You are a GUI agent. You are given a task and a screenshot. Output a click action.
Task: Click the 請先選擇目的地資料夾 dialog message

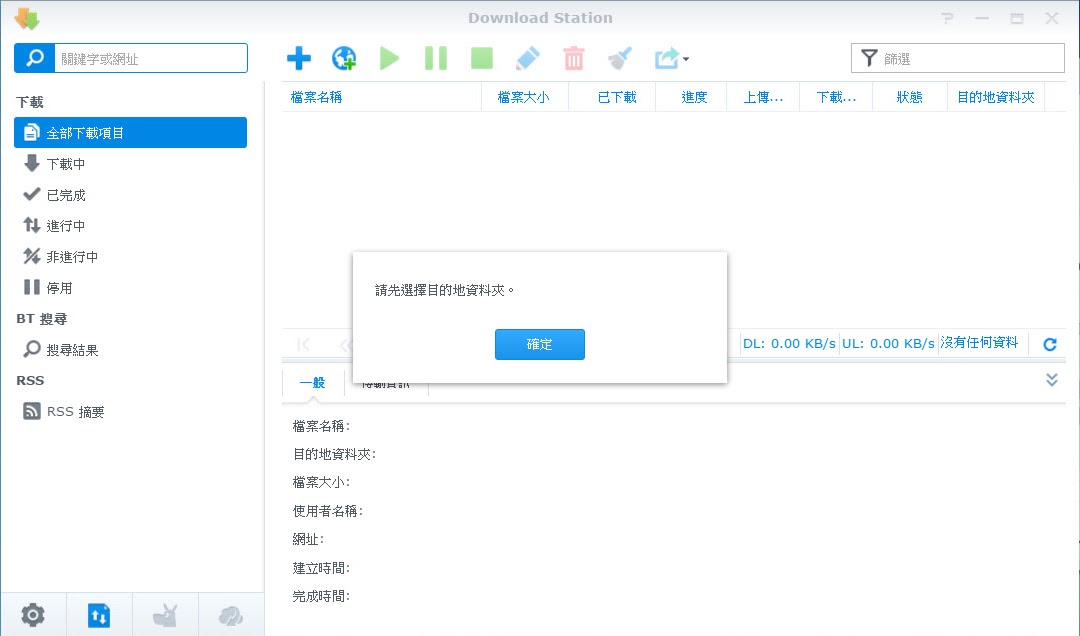[444, 290]
